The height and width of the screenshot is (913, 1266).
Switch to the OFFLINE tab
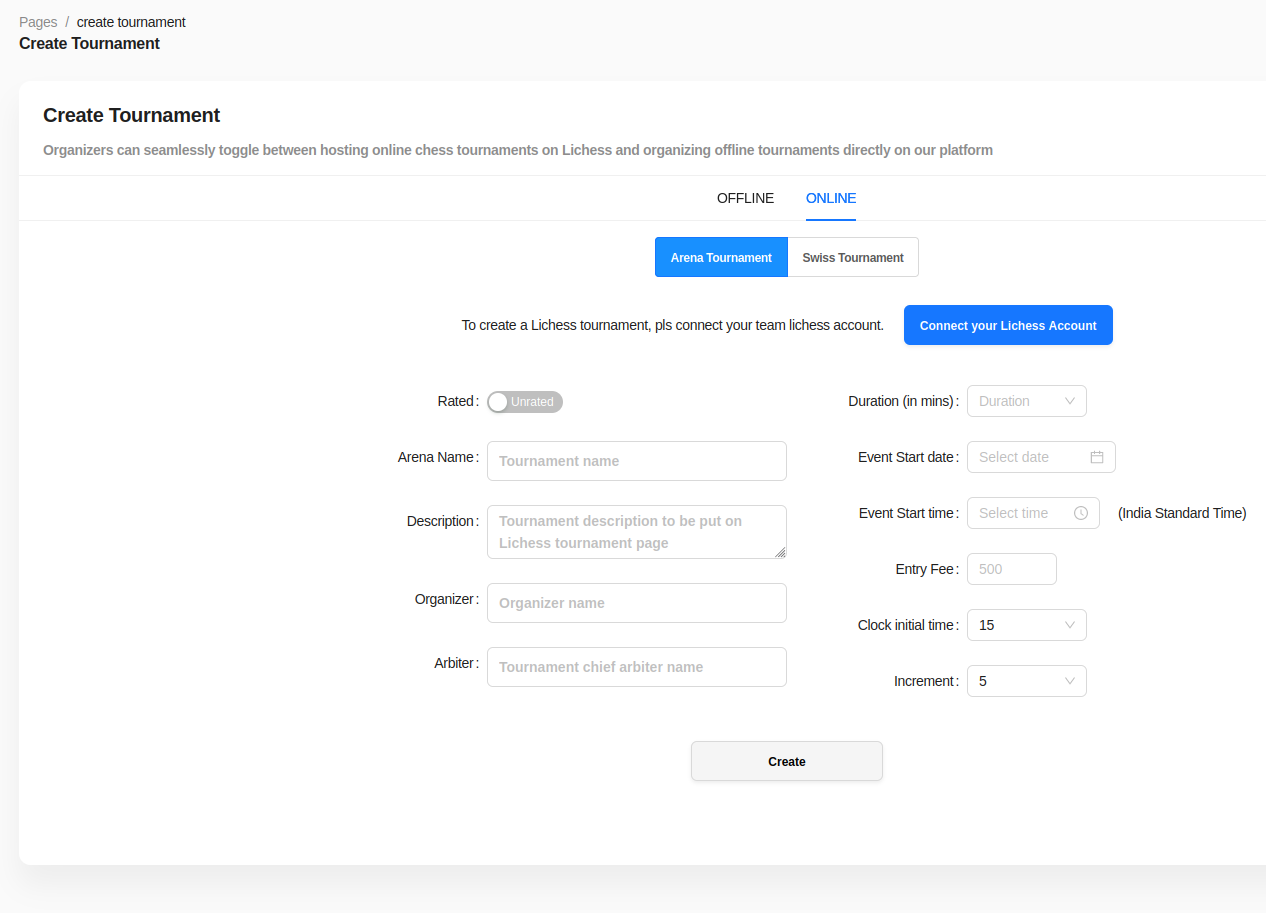745,198
